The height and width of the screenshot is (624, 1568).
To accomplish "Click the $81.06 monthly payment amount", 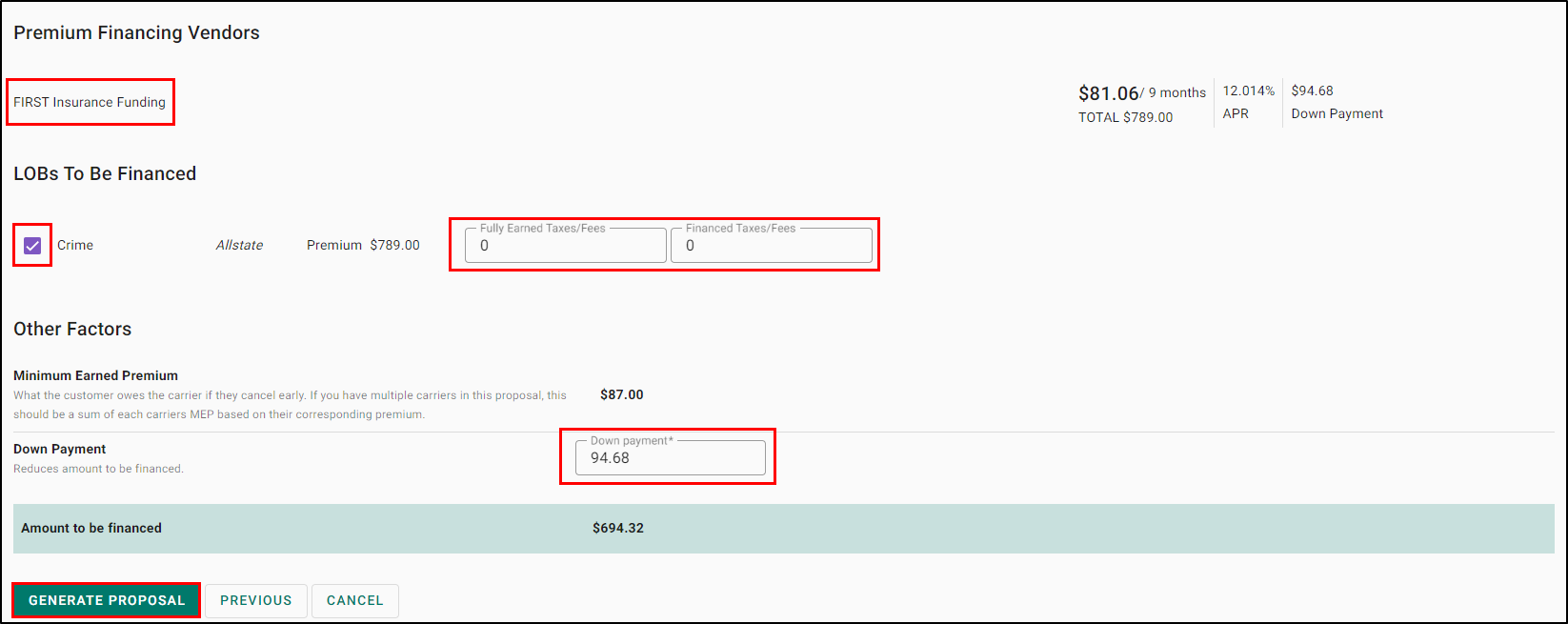I will click(1109, 93).
